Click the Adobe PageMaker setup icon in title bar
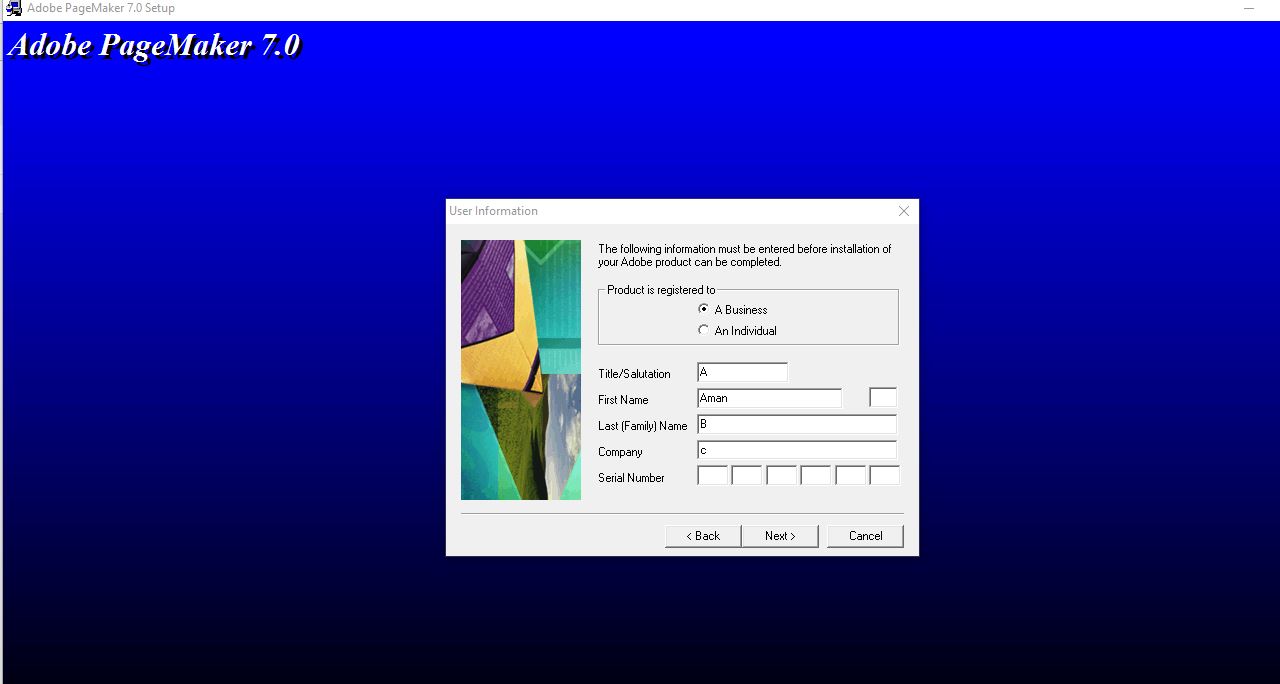 [13, 8]
